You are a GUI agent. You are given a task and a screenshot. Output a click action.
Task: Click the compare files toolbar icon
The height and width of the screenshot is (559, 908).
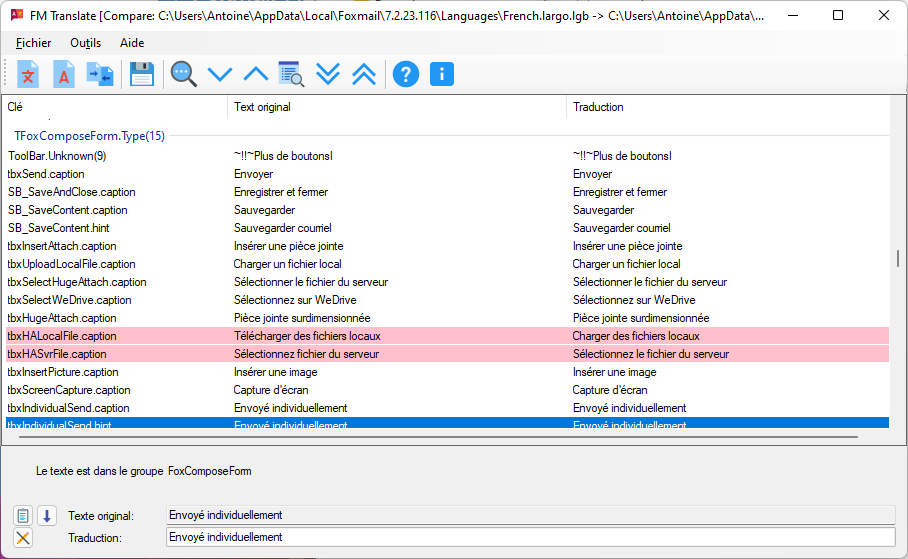[x=100, y=74]
